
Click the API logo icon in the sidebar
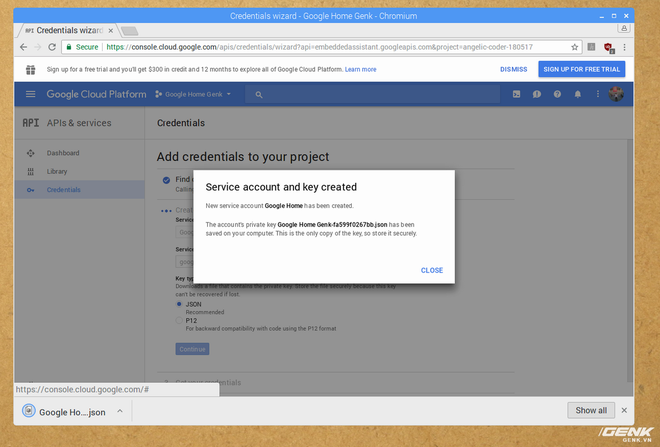coord(31,123)
